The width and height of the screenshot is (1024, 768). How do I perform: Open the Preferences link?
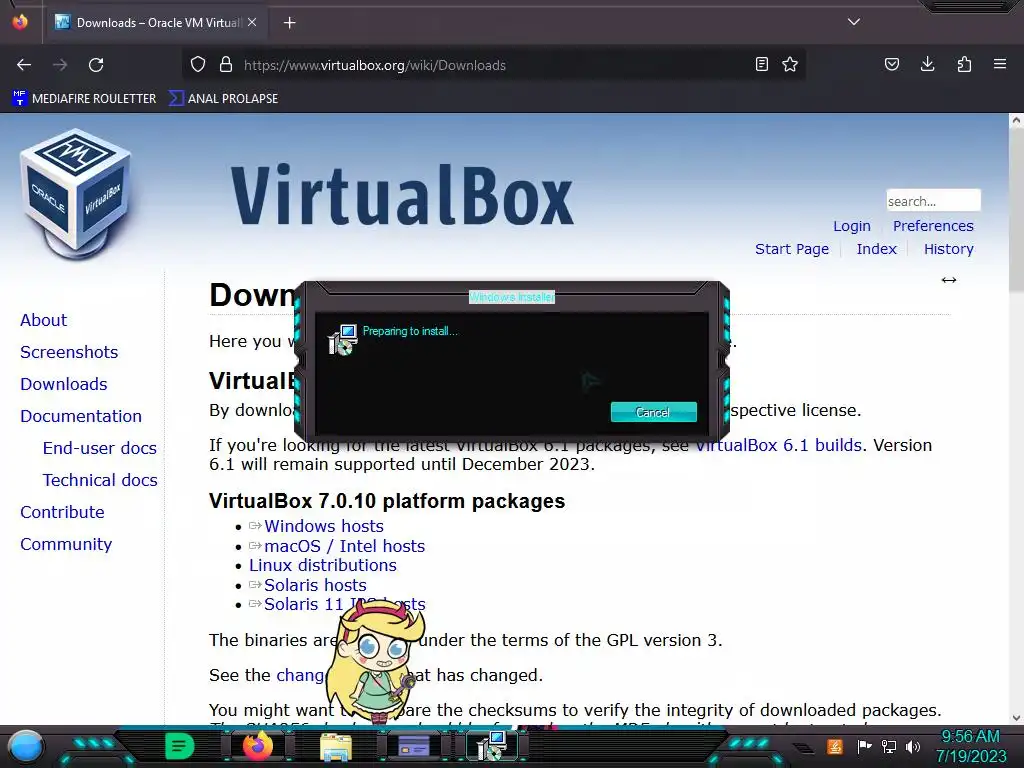(x=933, y=226)
